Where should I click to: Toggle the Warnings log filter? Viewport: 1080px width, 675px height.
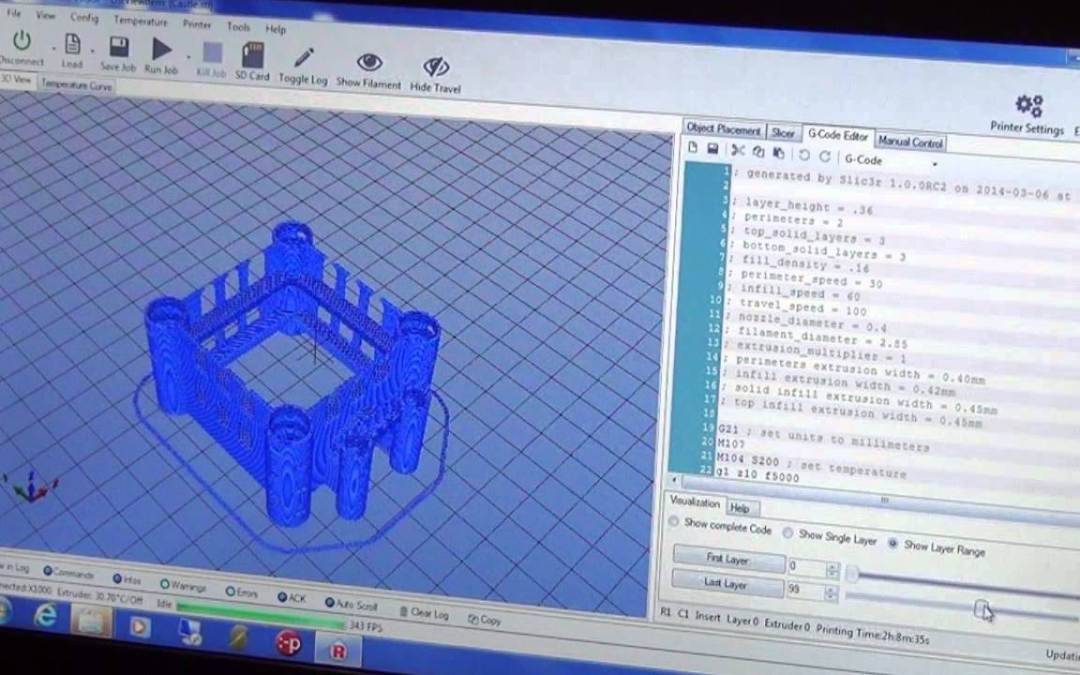tap(183, 585)
